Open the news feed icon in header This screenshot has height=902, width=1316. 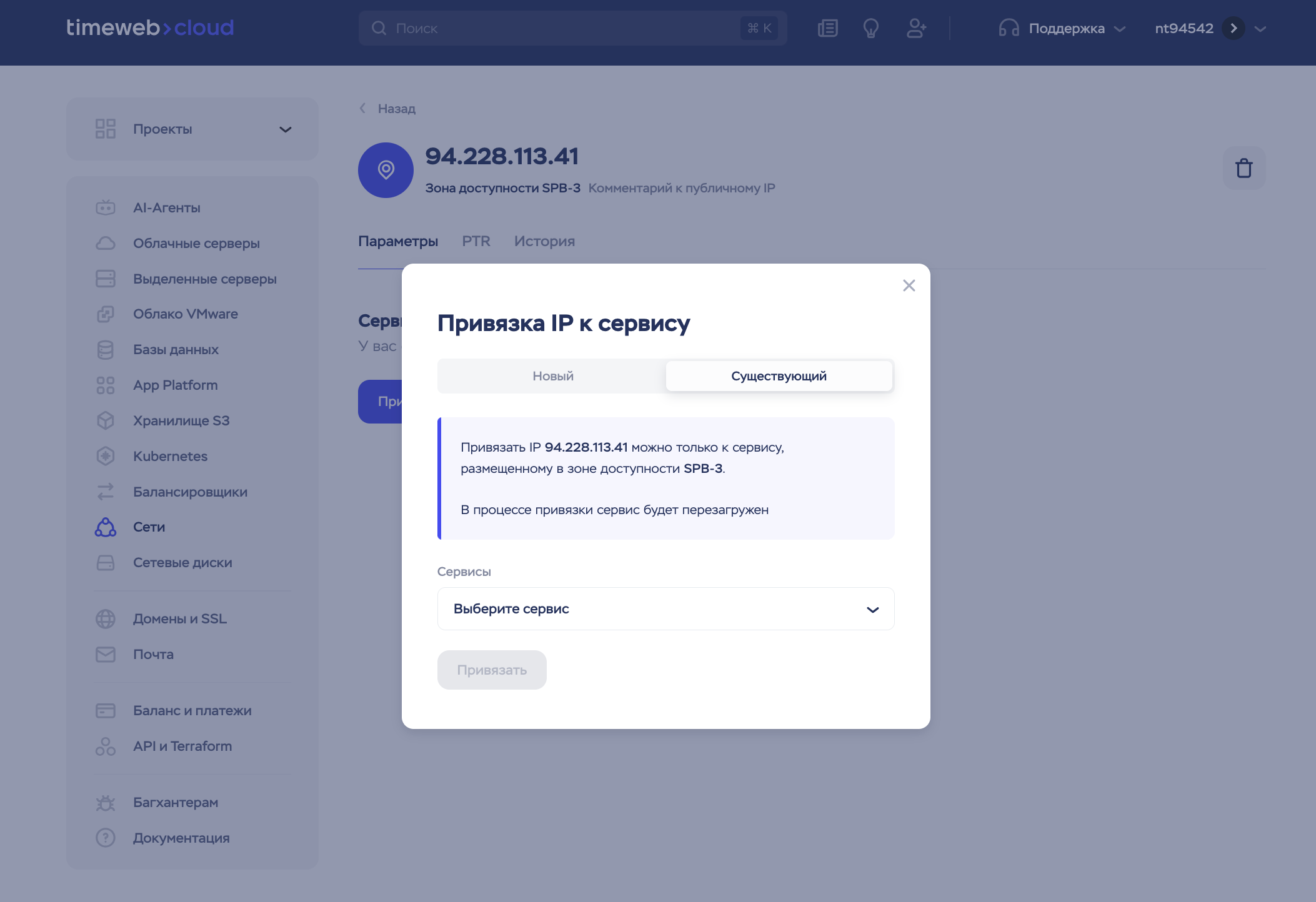828,28
